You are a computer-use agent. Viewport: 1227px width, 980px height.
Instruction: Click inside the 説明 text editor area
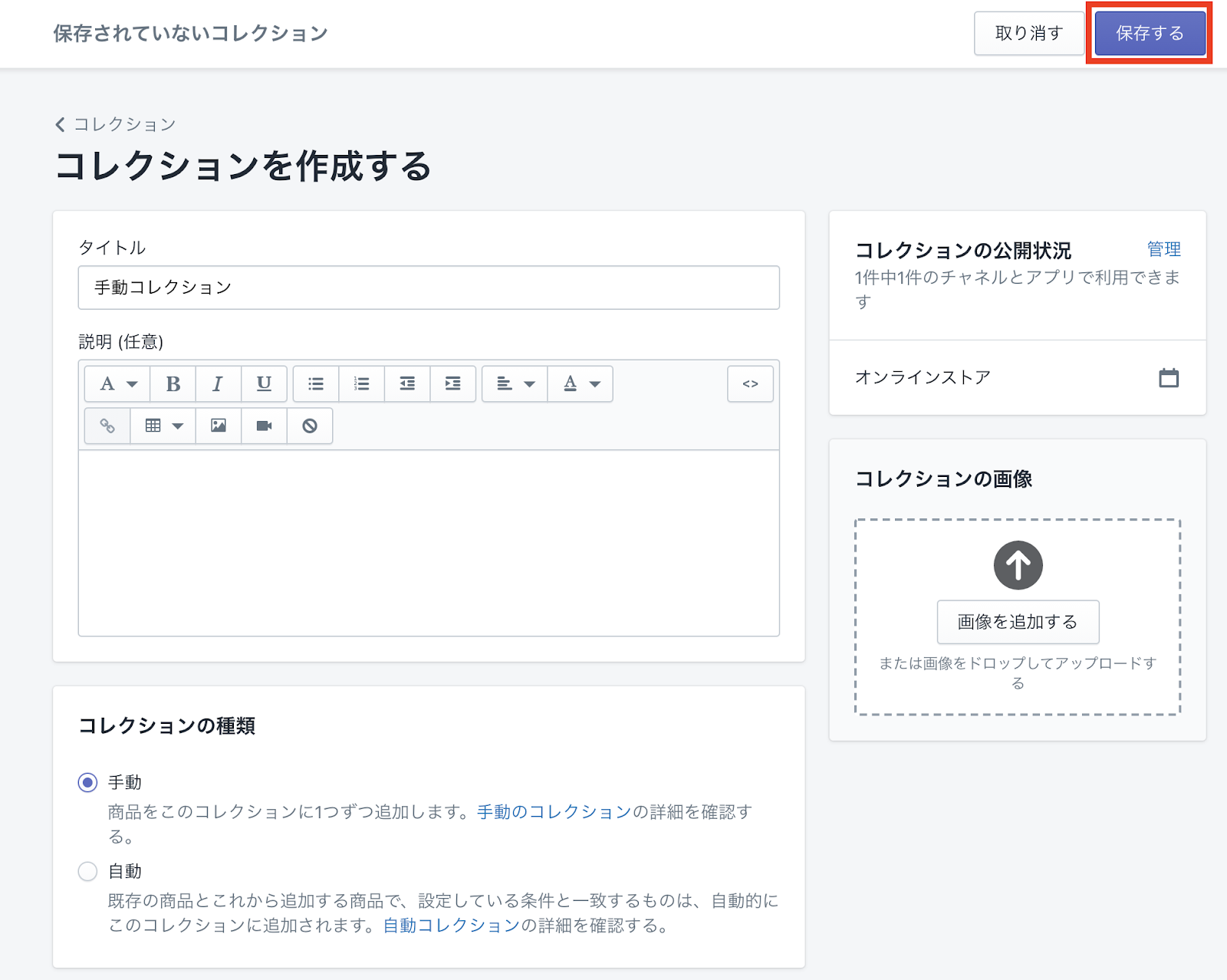click(429, 543)
